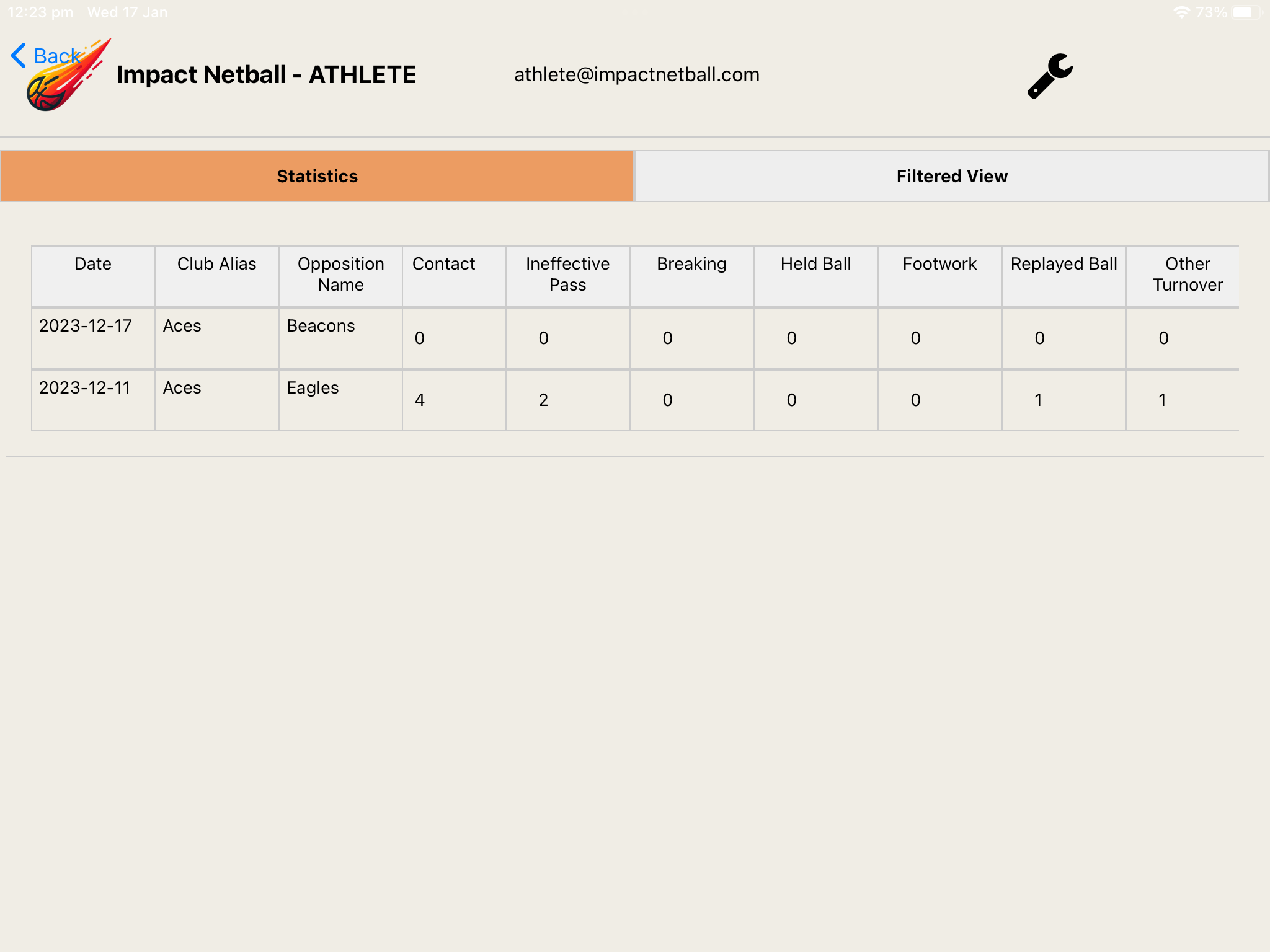Viewport: 1270px width, 952px height.
Task: Click the Replayed Ball column header
Action: point(1064,264)
